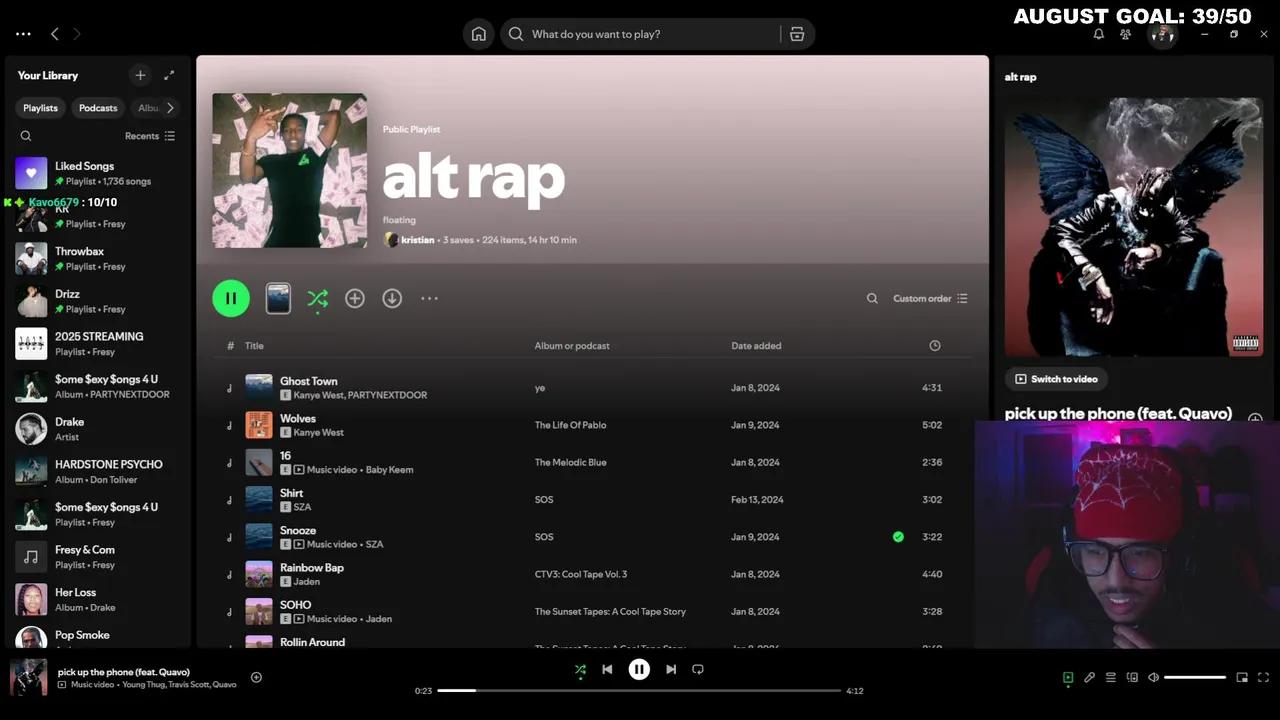Open the Throwbax playlist
The image size is (1280, 720).
(98, 258)
